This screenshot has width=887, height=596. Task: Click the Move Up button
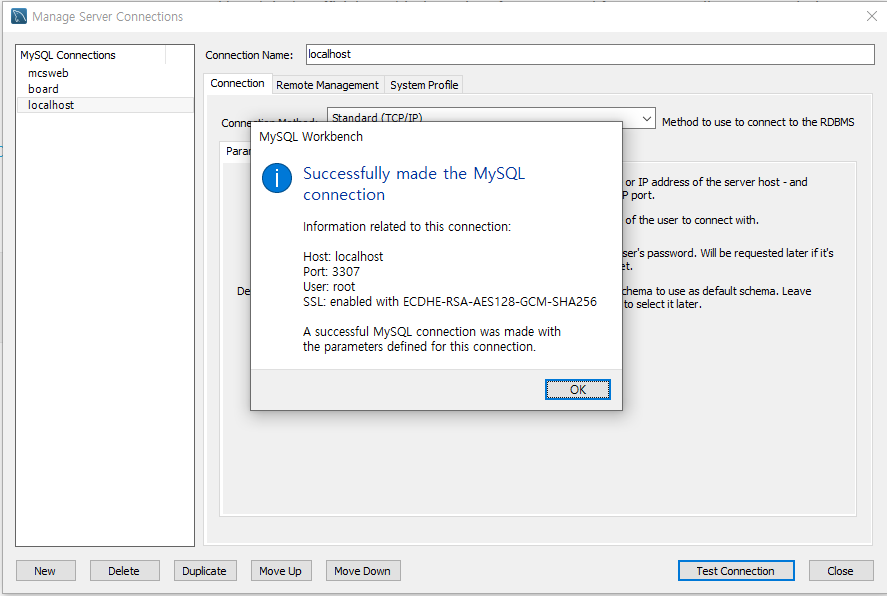[x=281, y=571]
